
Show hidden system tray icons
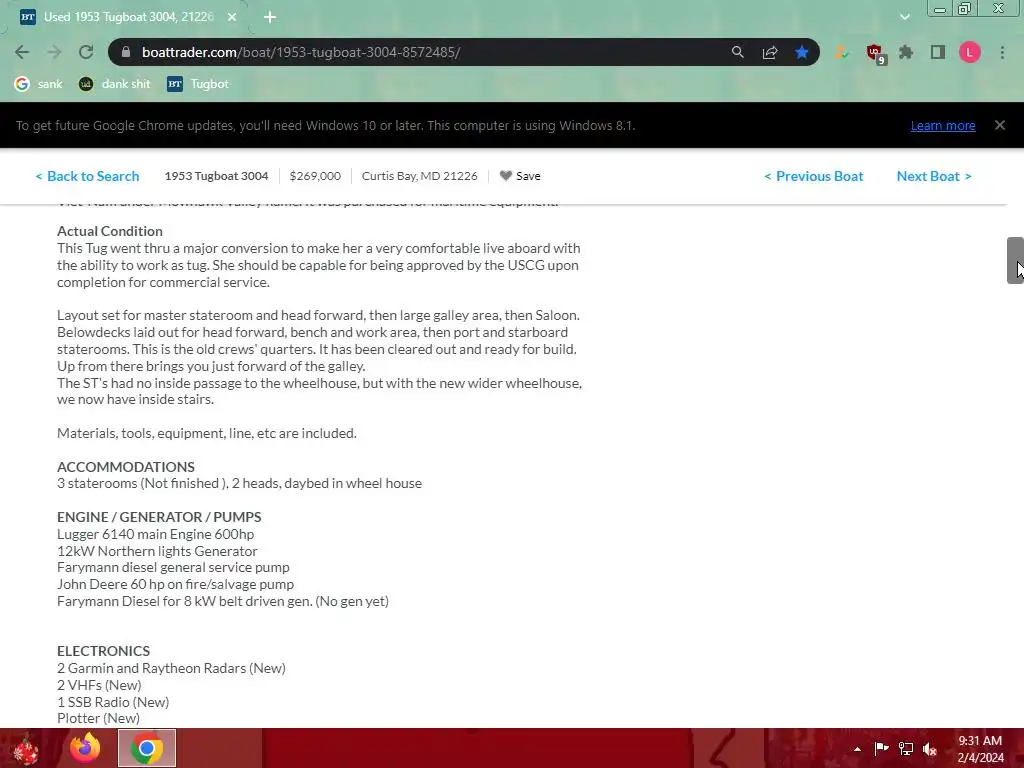[857, 749]
